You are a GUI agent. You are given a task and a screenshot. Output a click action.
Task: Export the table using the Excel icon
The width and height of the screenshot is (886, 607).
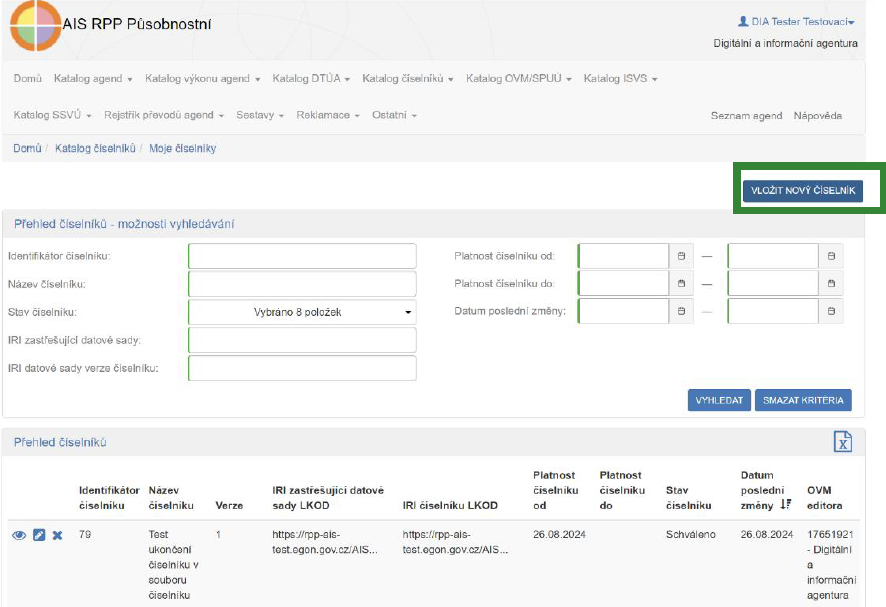pyautogui.click(x=842, y=442)
